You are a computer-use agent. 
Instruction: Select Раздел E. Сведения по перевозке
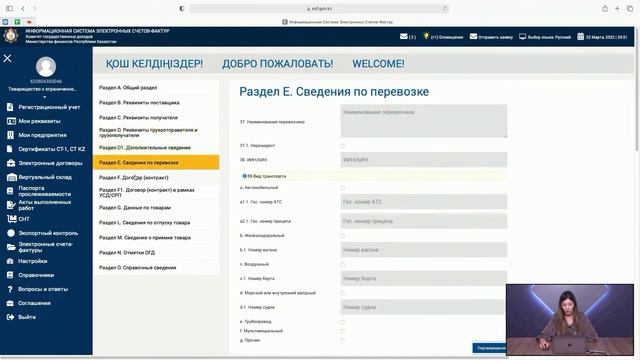pos(156,162)
